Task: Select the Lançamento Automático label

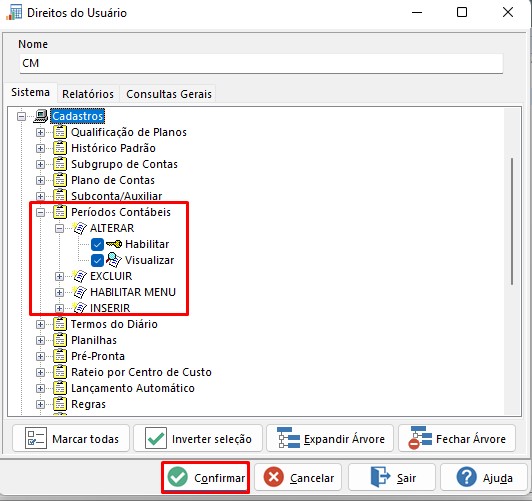Action: point(133,388)
